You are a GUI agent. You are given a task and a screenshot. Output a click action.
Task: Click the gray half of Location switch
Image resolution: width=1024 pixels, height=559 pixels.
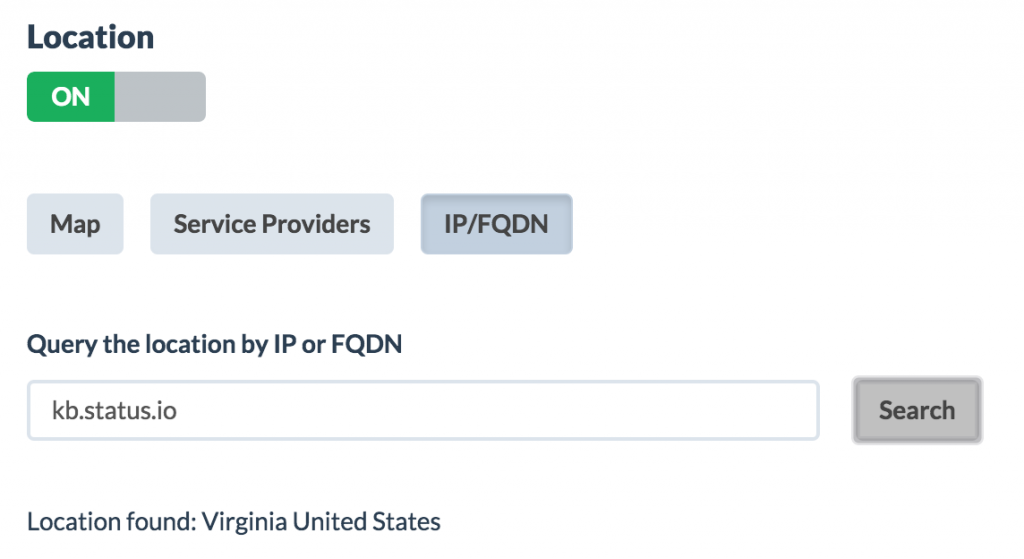160,97
